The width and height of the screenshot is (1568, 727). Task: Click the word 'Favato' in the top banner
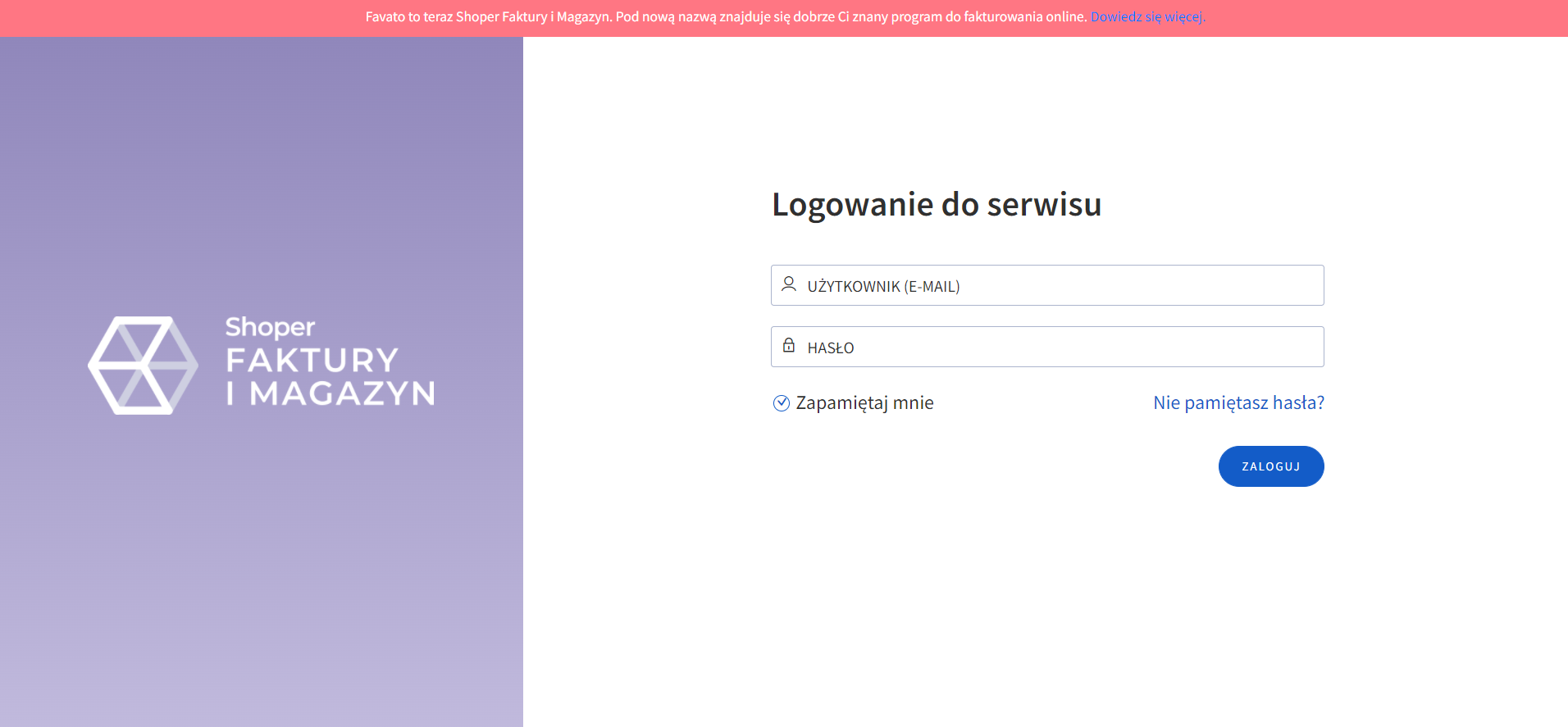pos(385,16)
